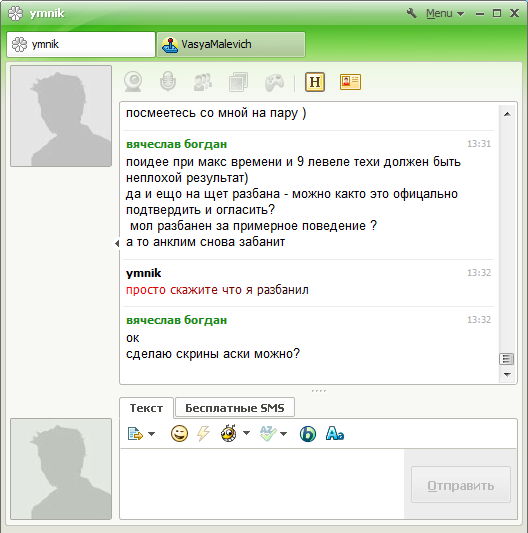The image size is (528, 533).
Task: Close the chat window
Action: coord(514,13)
